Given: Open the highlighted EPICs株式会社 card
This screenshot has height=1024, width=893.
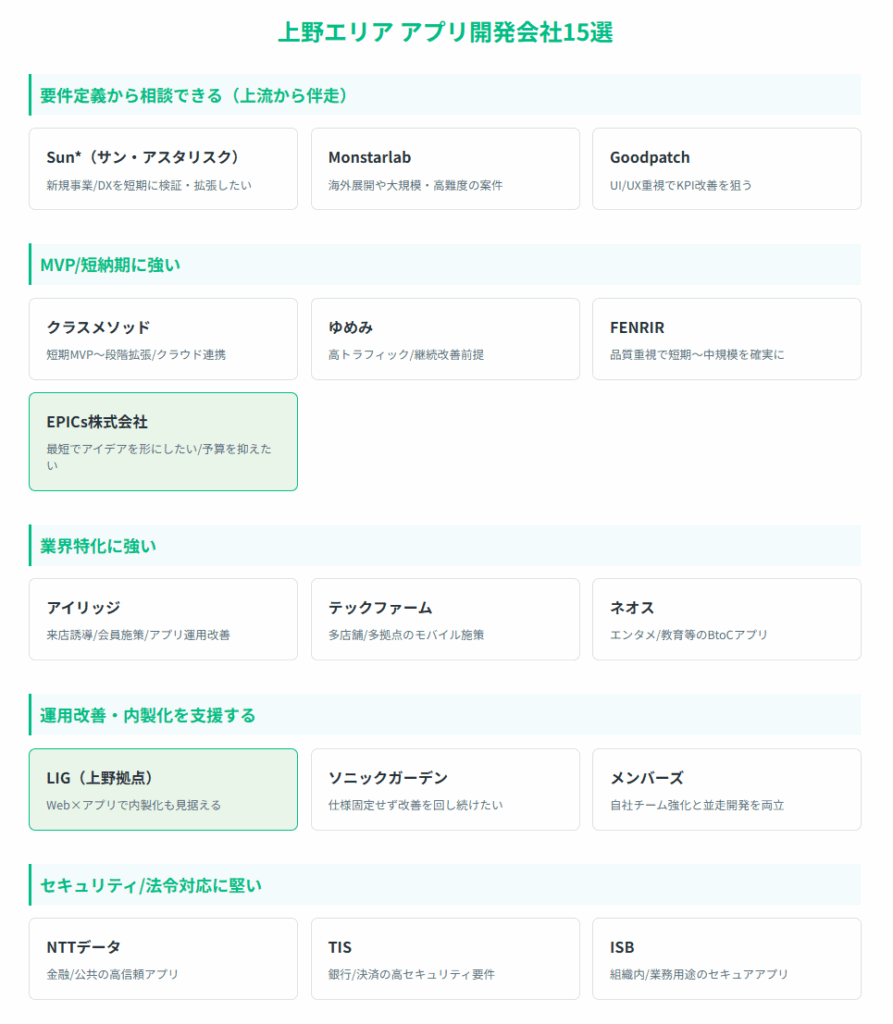Looking at the screenshot, I should coord(163,441).
